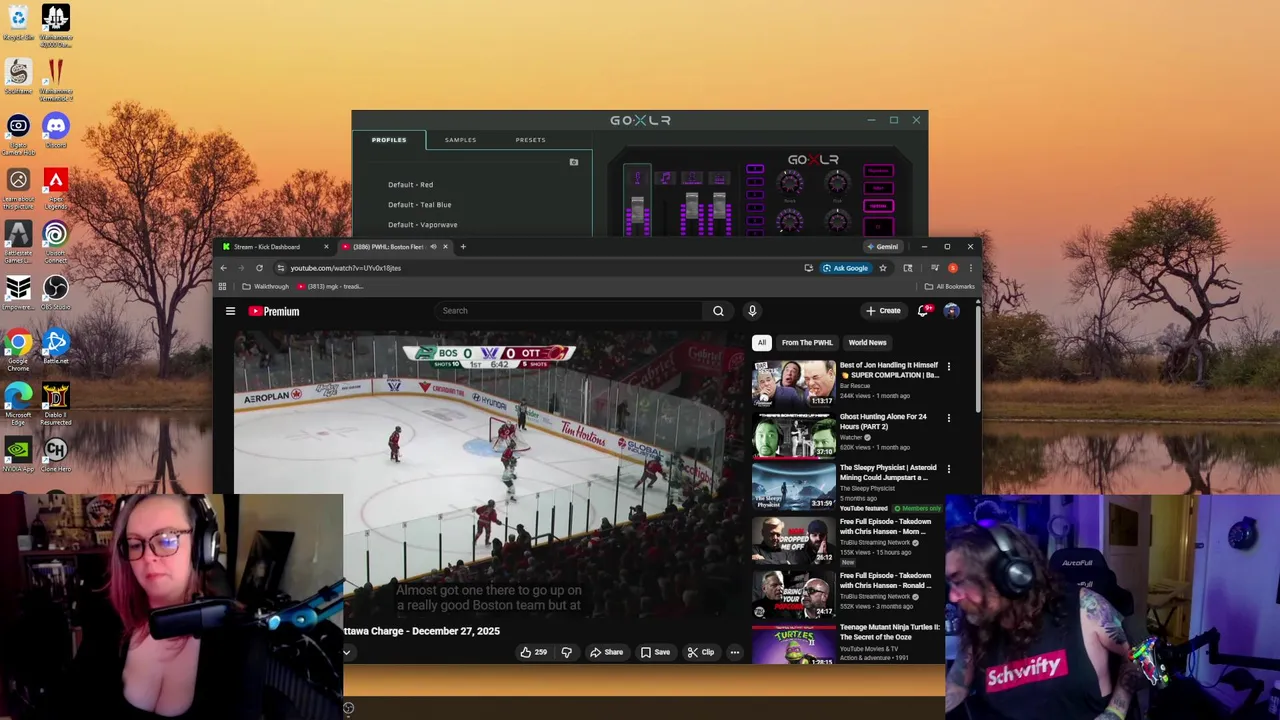Open Teenage Mutant Ninja Turtles II thumbnail
This screenshot has width=1280, height=720.
(794, 645)
